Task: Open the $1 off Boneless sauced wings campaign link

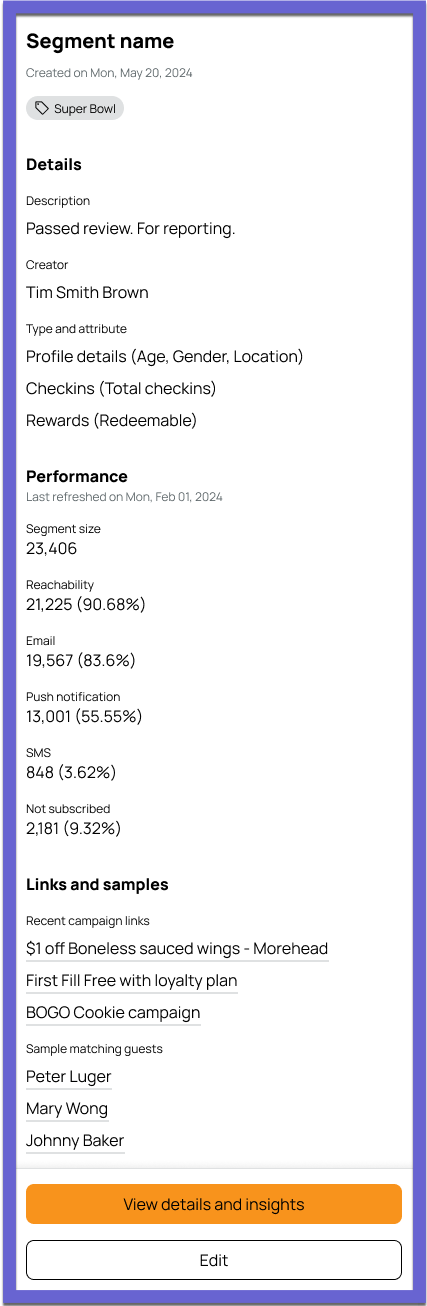Action: [177, 949]
